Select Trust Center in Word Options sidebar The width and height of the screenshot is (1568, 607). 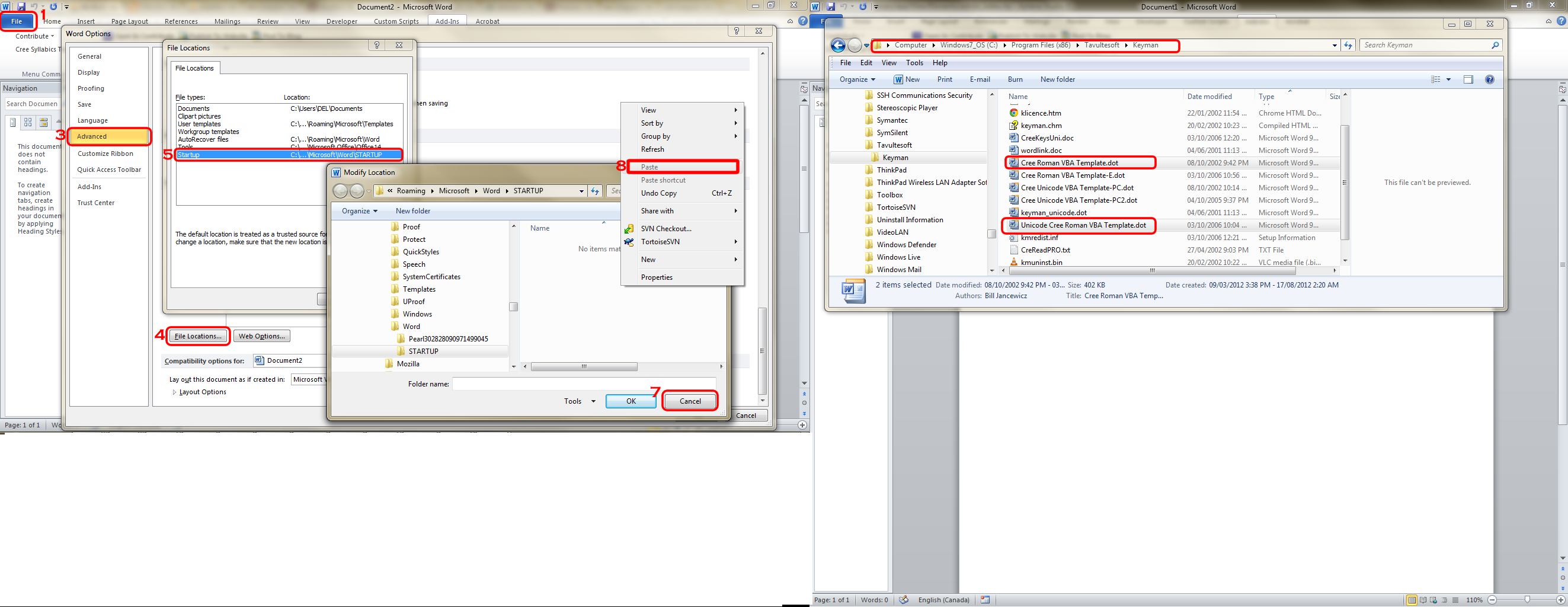[95, 203]
